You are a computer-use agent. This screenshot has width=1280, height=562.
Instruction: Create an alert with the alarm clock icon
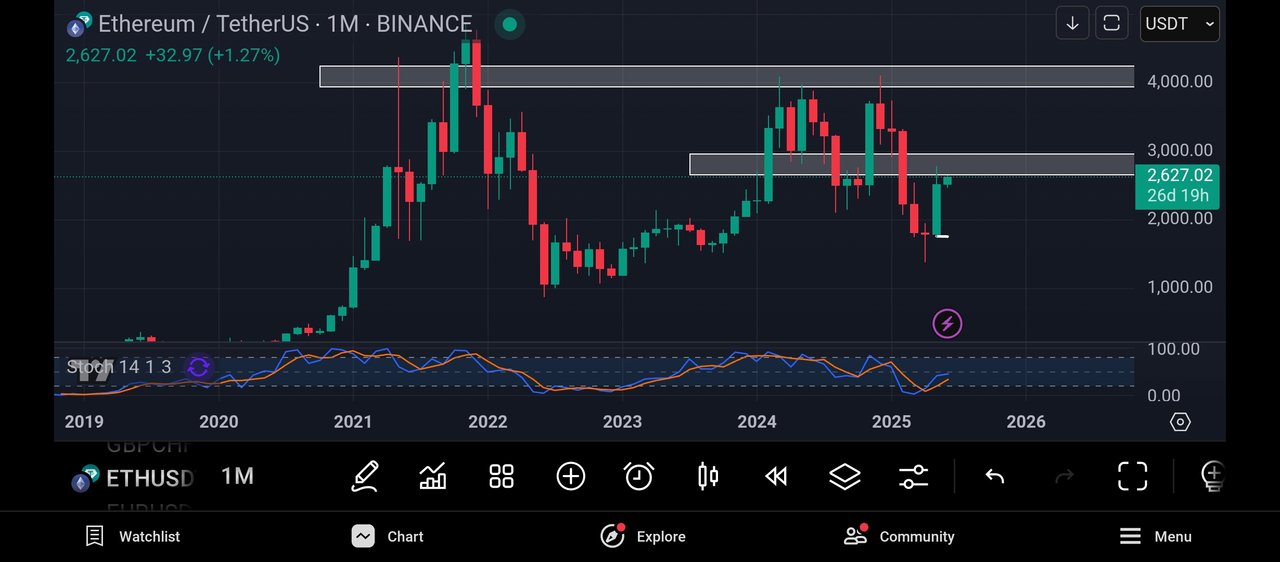pos(639,476)
